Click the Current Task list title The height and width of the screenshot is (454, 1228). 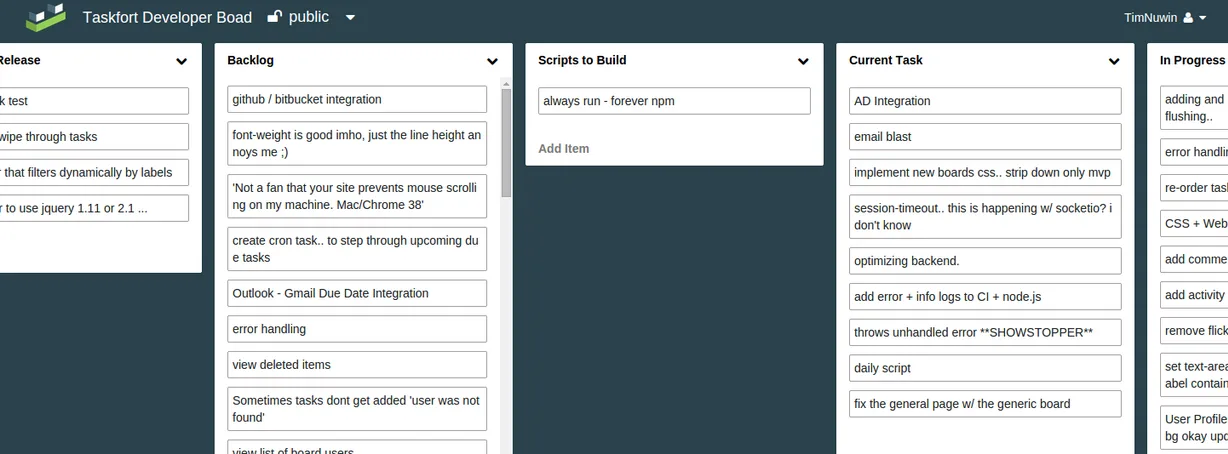[x=885, y=60]
